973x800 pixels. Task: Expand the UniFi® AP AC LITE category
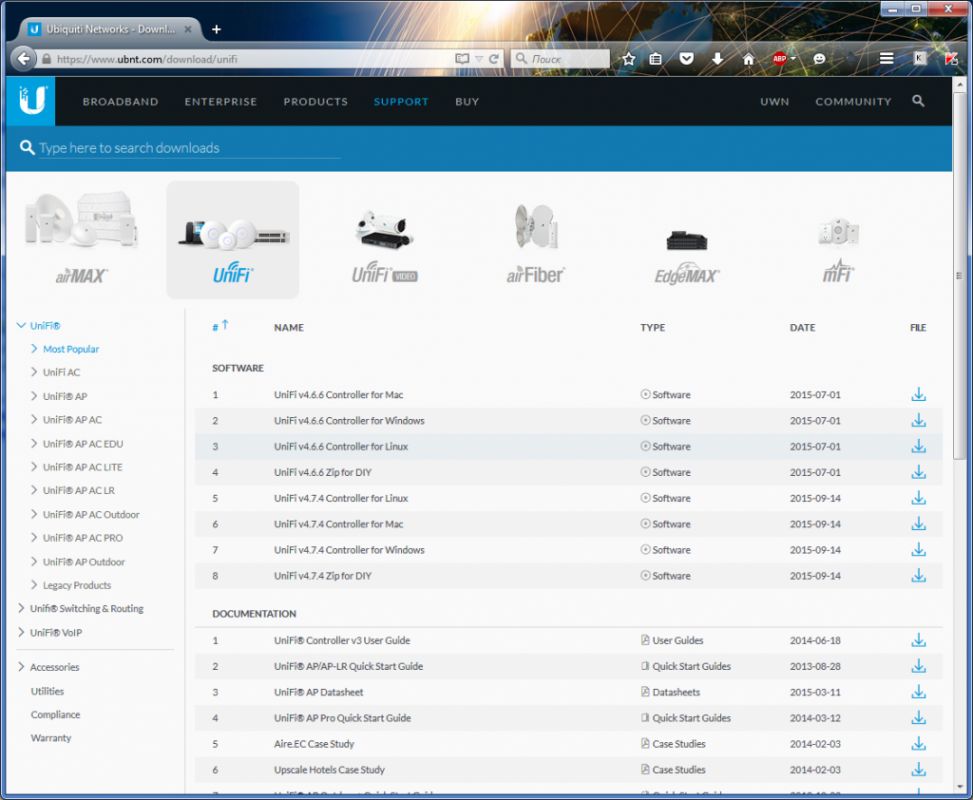(34, 467)
